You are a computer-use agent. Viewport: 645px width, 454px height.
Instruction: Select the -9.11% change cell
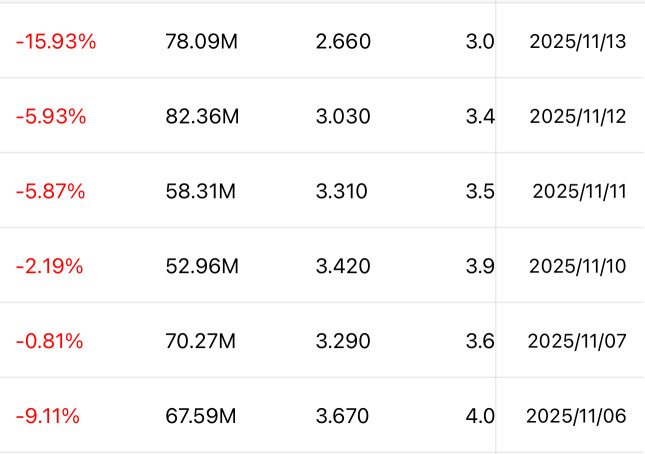[48, 416]
